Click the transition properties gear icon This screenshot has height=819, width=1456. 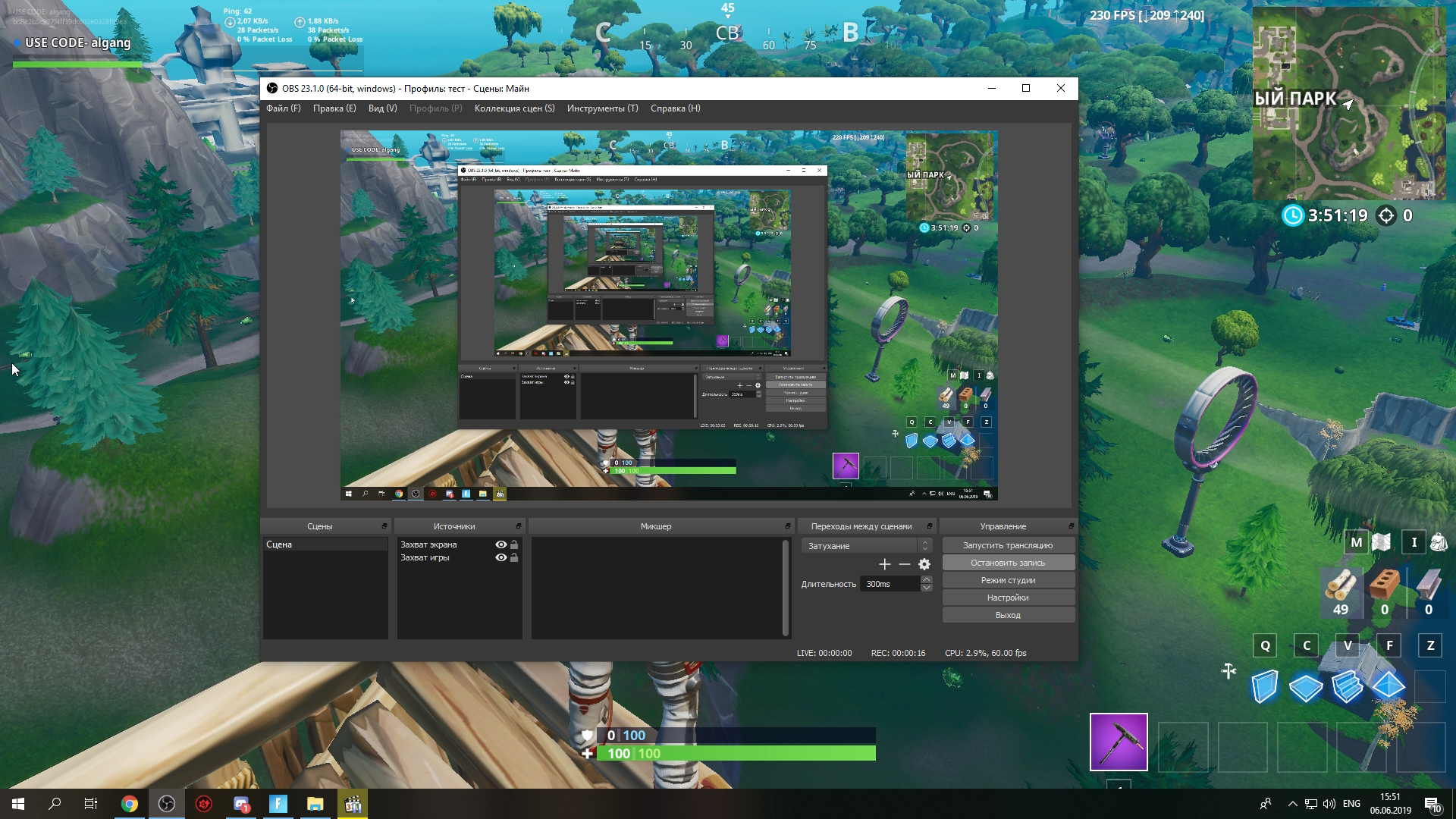pos(924,564)
